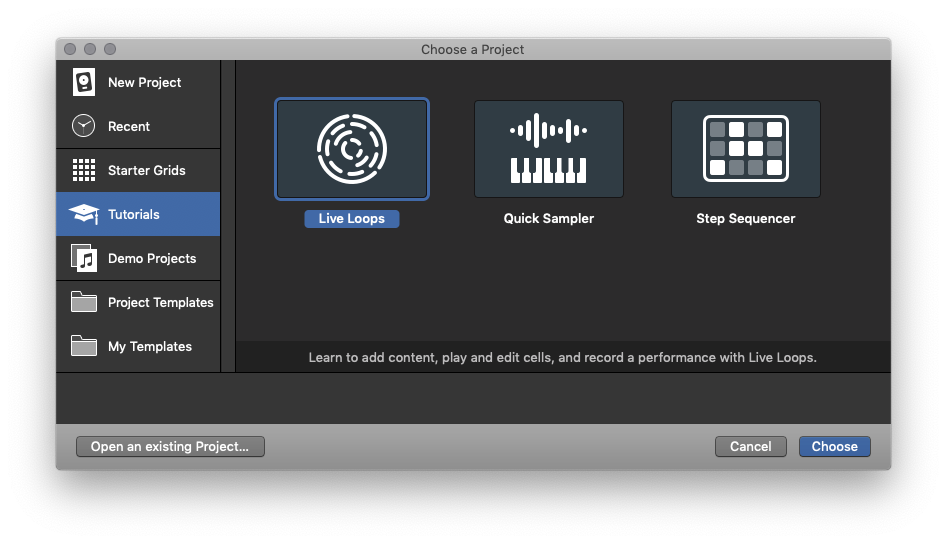The height and width of the screenshot is (544, 947).
Task: Switch to Starter Grids section
Action: click(x=138, y=170)
